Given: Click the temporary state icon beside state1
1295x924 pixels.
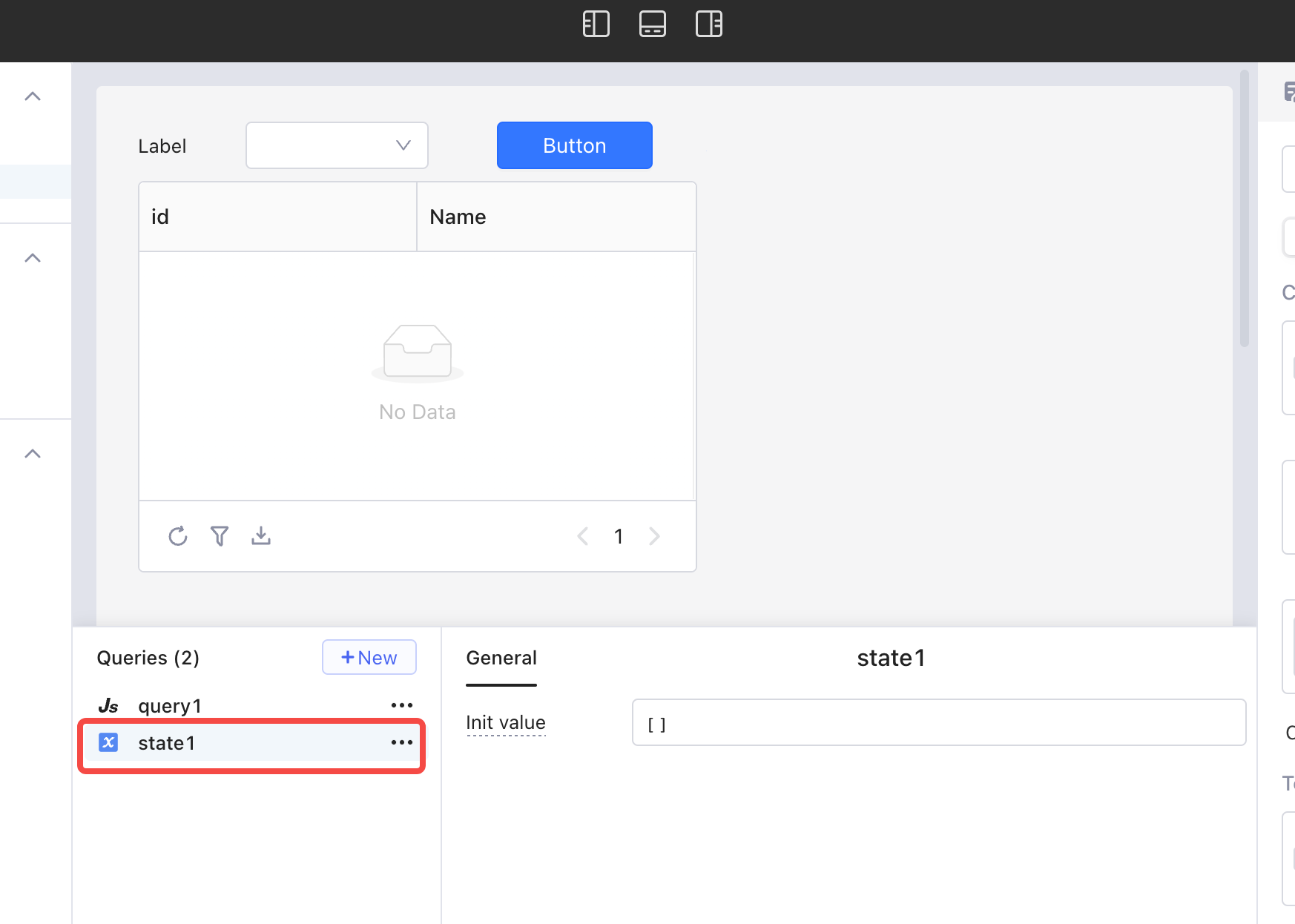Looking at the screenshot, I should pos(109,742).
